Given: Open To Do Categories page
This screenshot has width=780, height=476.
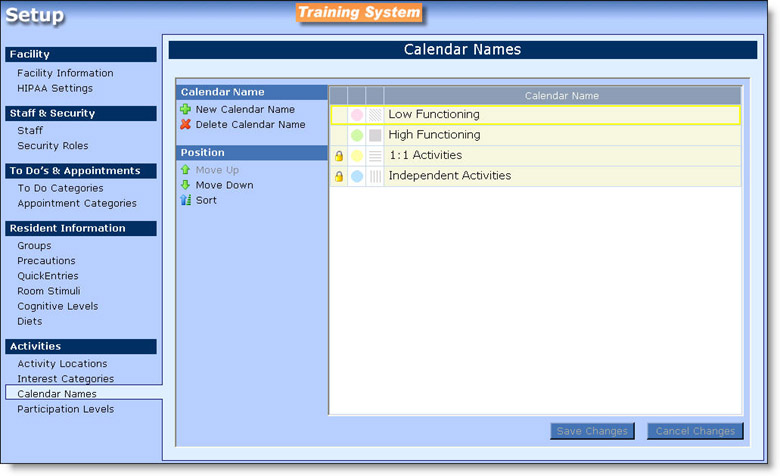Looking at the screenshot, I should point(60,188).
